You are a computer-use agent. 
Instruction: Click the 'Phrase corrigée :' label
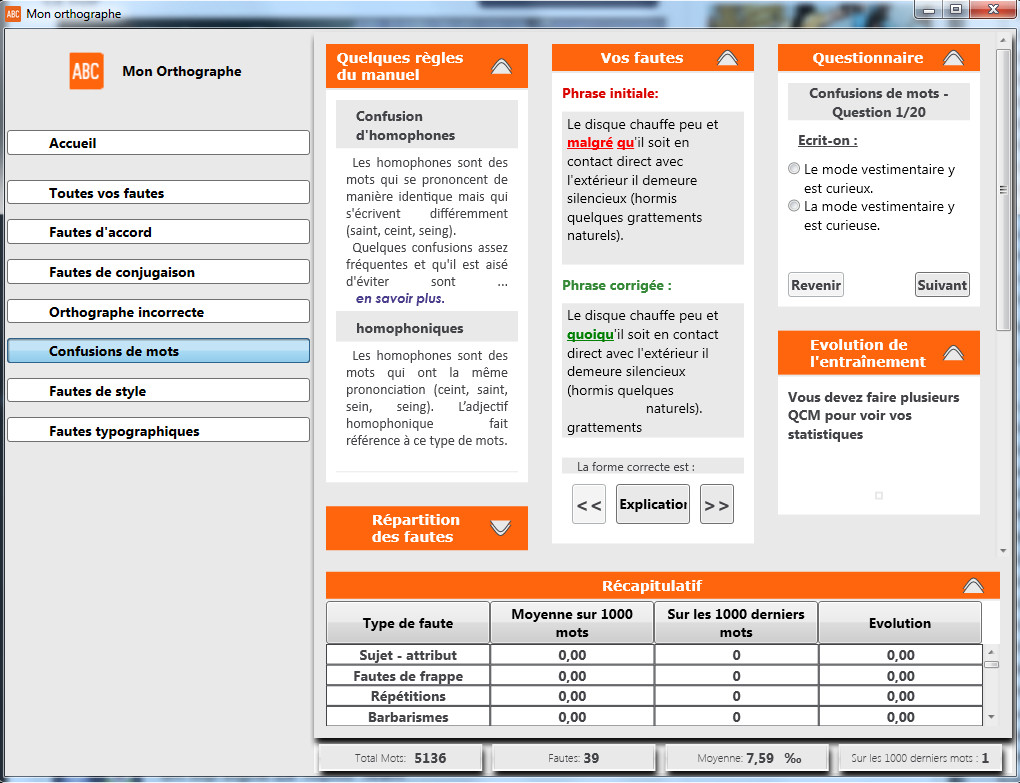[x=617, y=285]
